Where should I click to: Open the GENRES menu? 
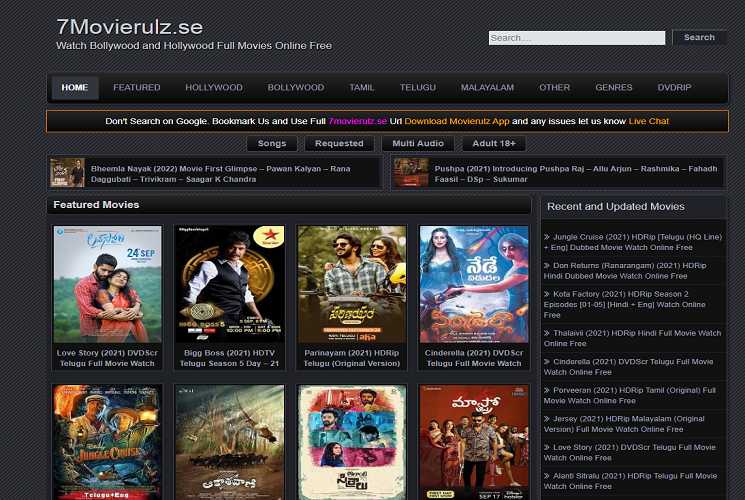[x=614, y=87]
